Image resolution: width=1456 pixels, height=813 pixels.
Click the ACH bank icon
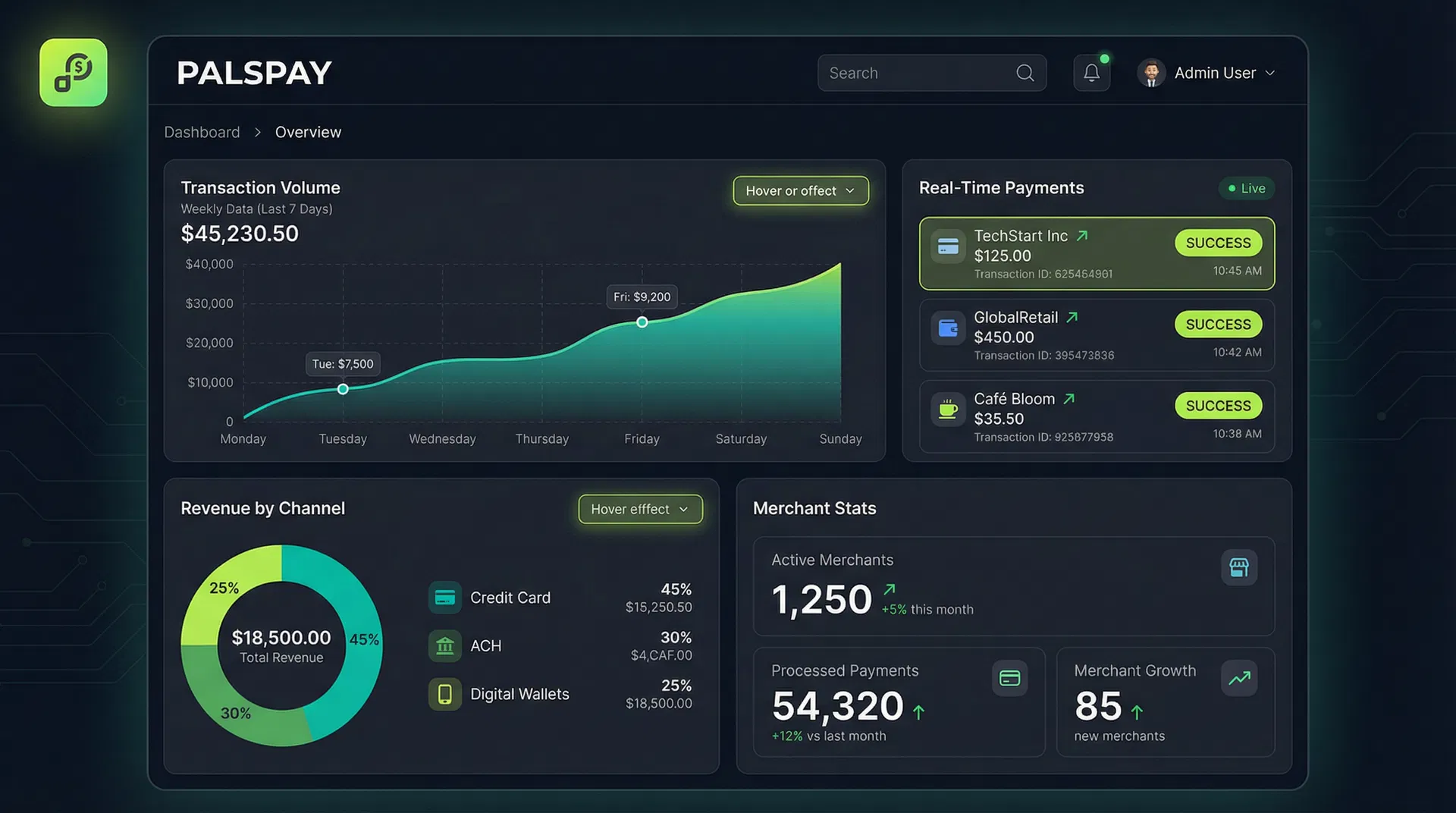click(x=444, y=645)
